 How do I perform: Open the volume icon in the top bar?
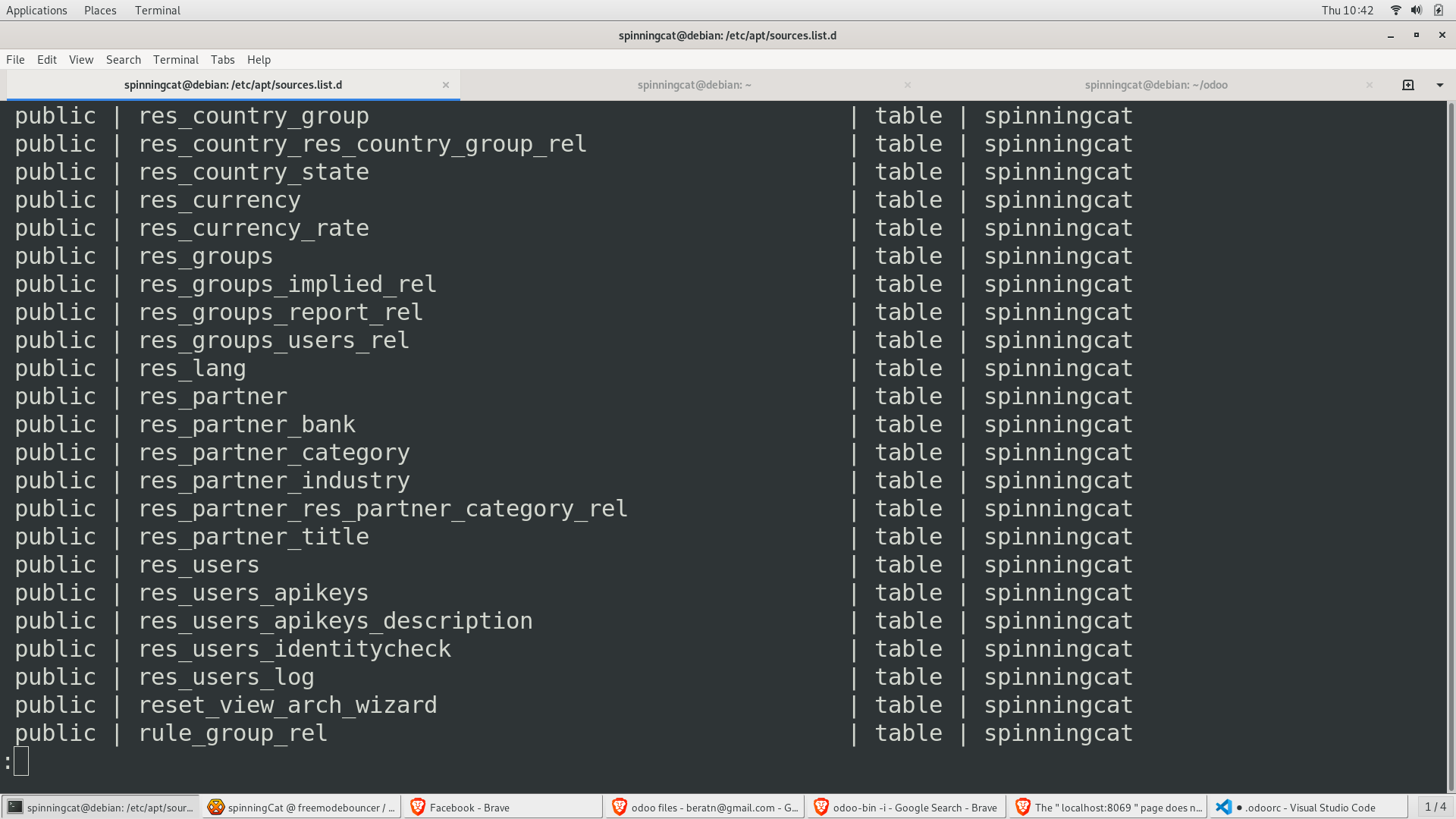click(1416, 10)
